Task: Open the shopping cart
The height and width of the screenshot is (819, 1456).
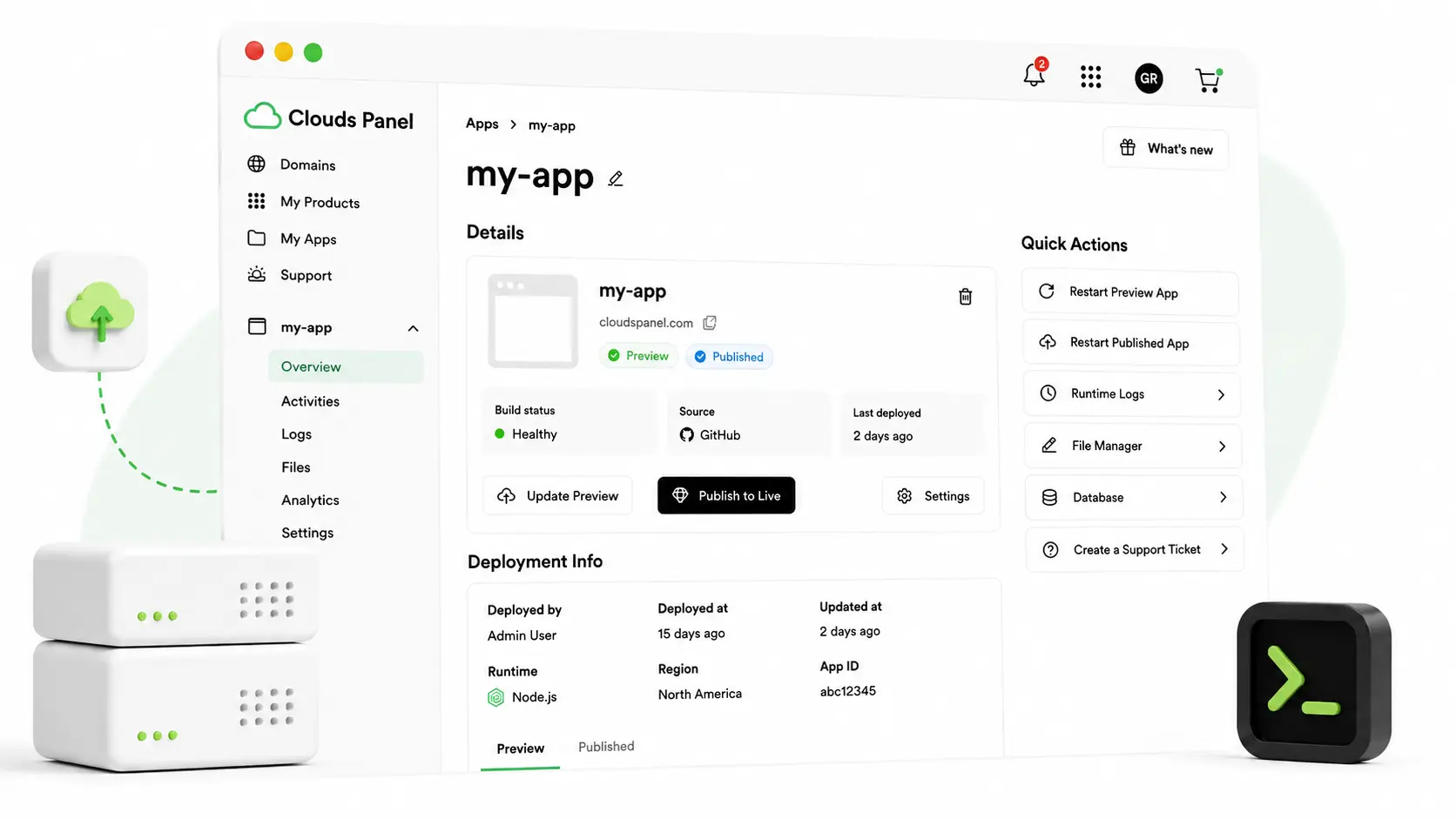Action: click(1208, 80)
